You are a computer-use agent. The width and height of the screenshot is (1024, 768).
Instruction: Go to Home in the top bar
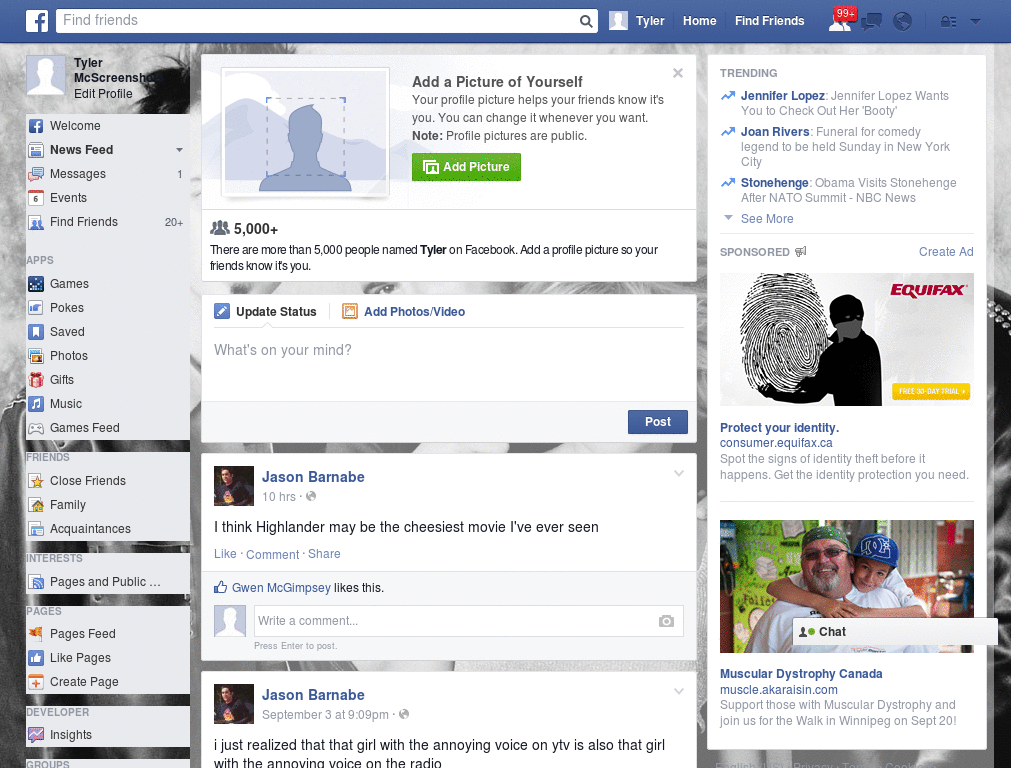coord(699,21)
